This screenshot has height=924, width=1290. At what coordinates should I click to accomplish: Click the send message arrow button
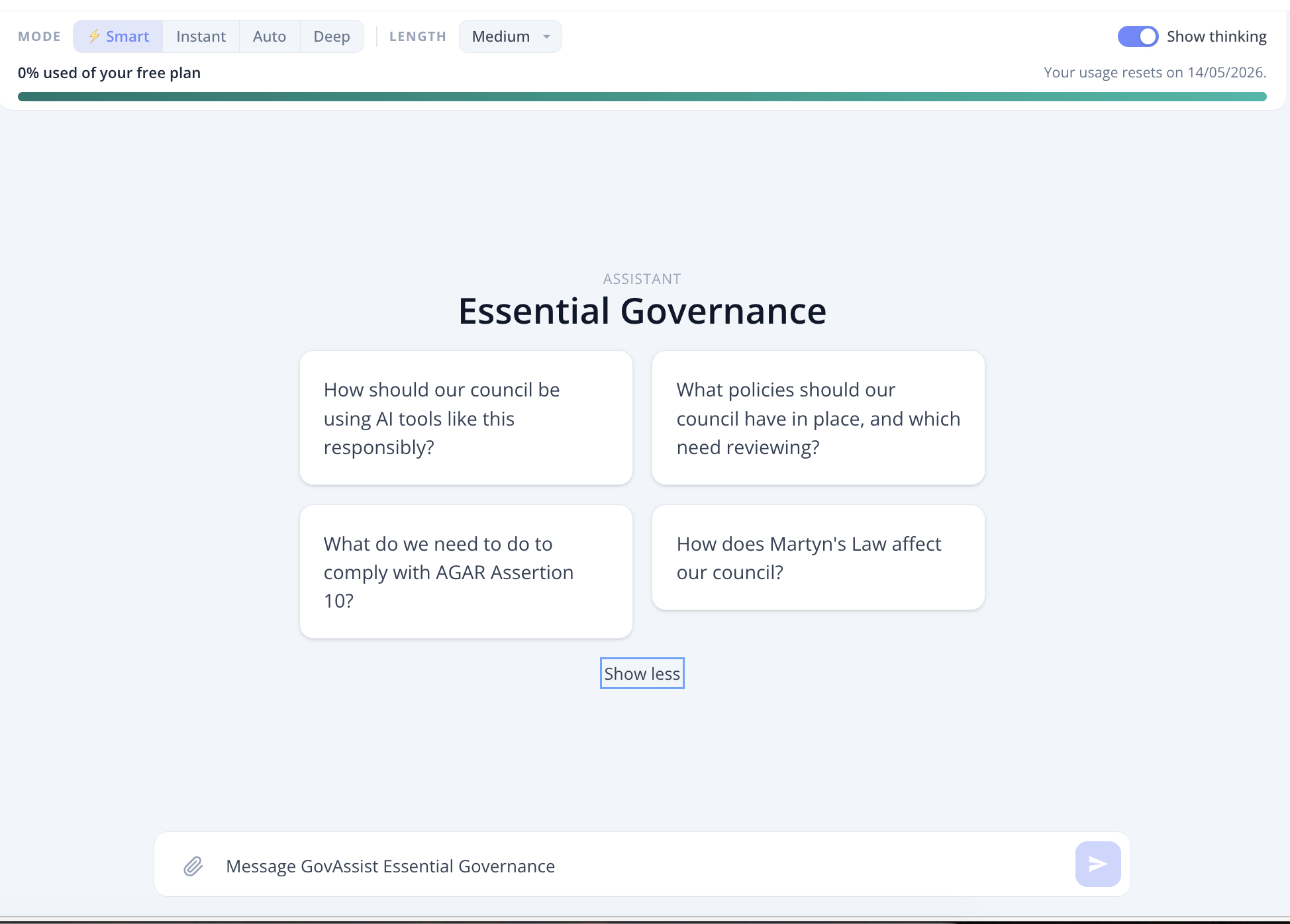coord(1098,864)
